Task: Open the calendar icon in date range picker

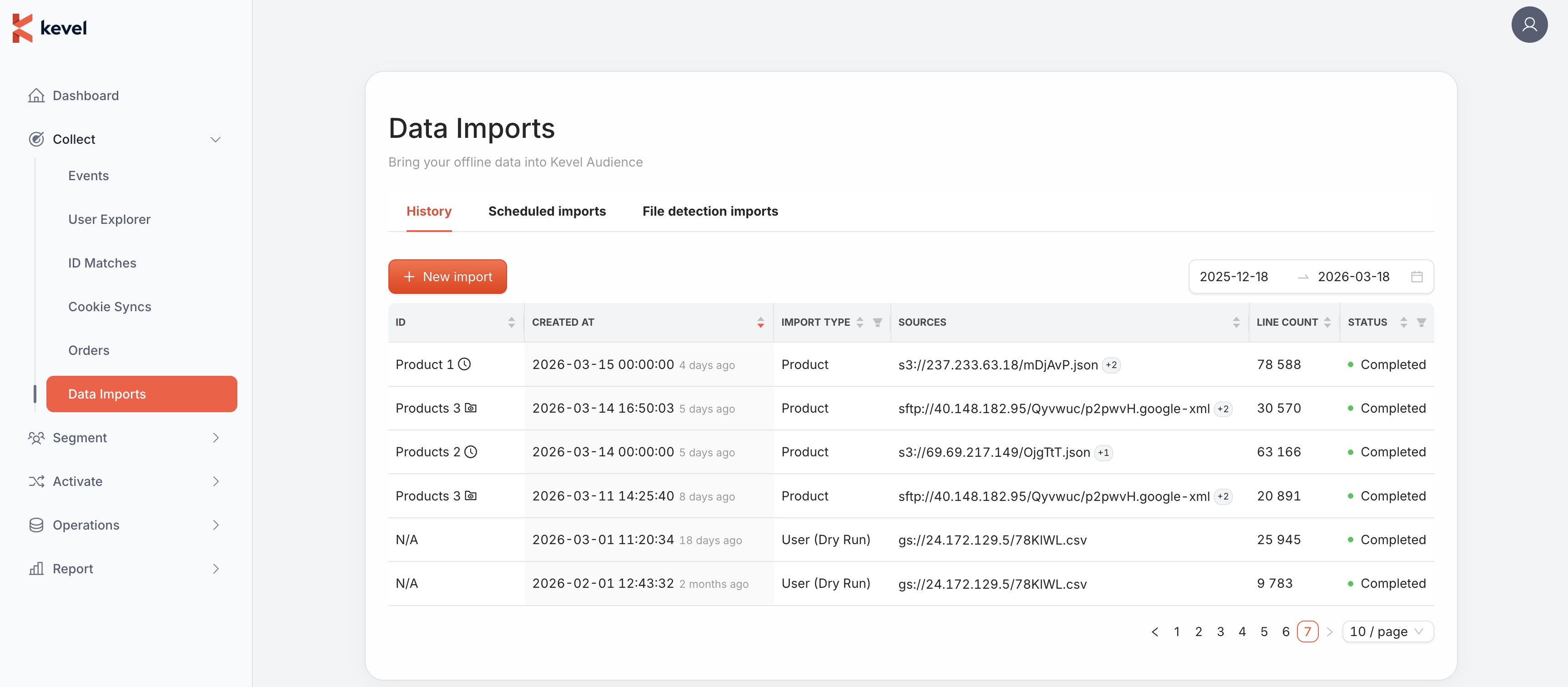Action: [x=1417, y=276]
